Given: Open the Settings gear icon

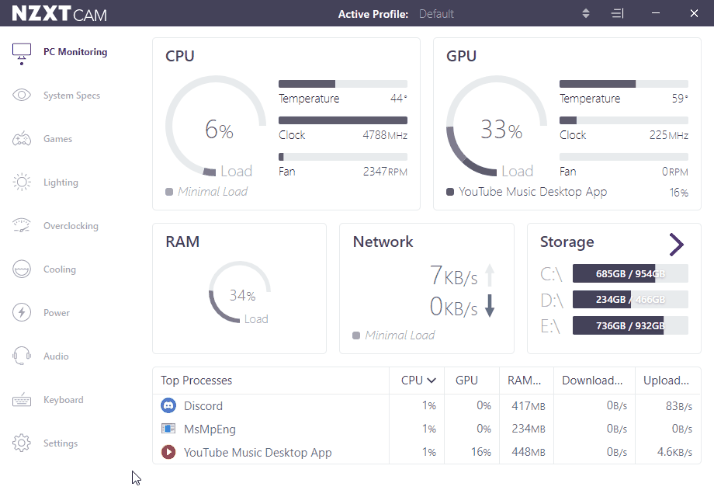Looking at the screenshot, I should click(21, 443).
